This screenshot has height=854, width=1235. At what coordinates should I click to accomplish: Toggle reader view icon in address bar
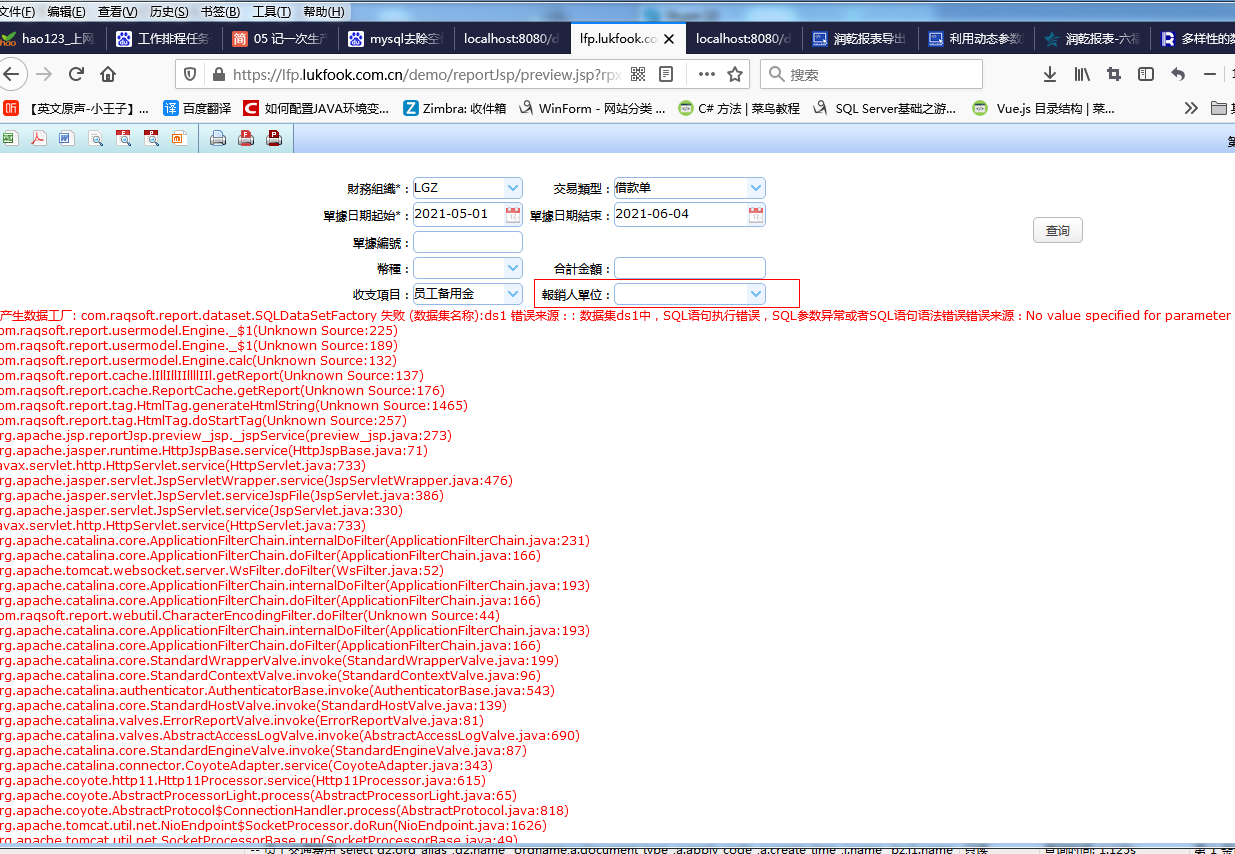[x=667, y=74]
